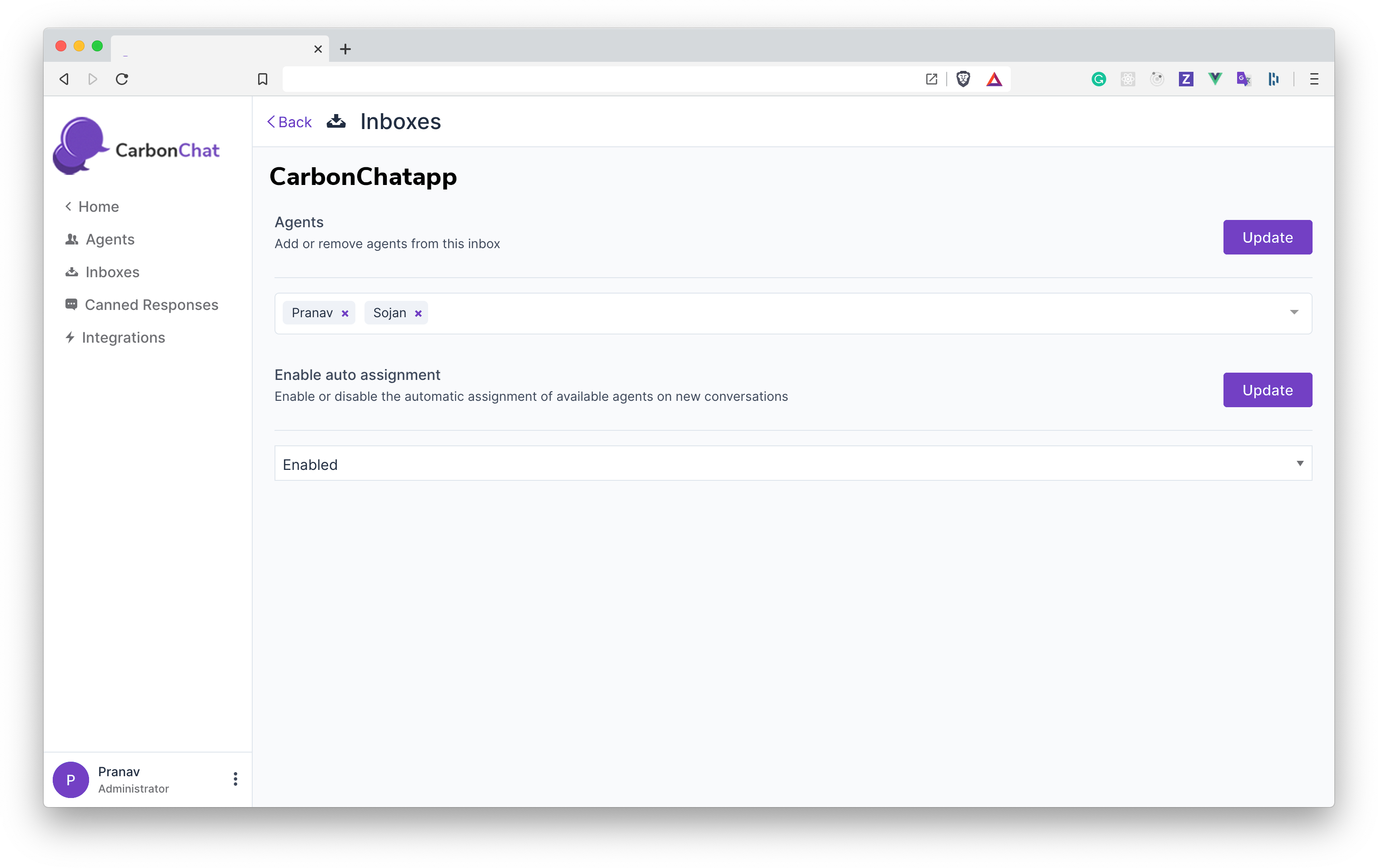
Task: Return to Home from settings sidebar
Action: pos(98,207)
